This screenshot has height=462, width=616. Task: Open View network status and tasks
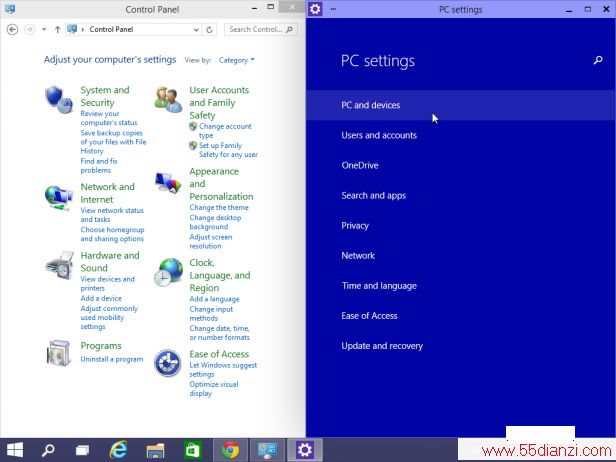(x=112, y=215)
